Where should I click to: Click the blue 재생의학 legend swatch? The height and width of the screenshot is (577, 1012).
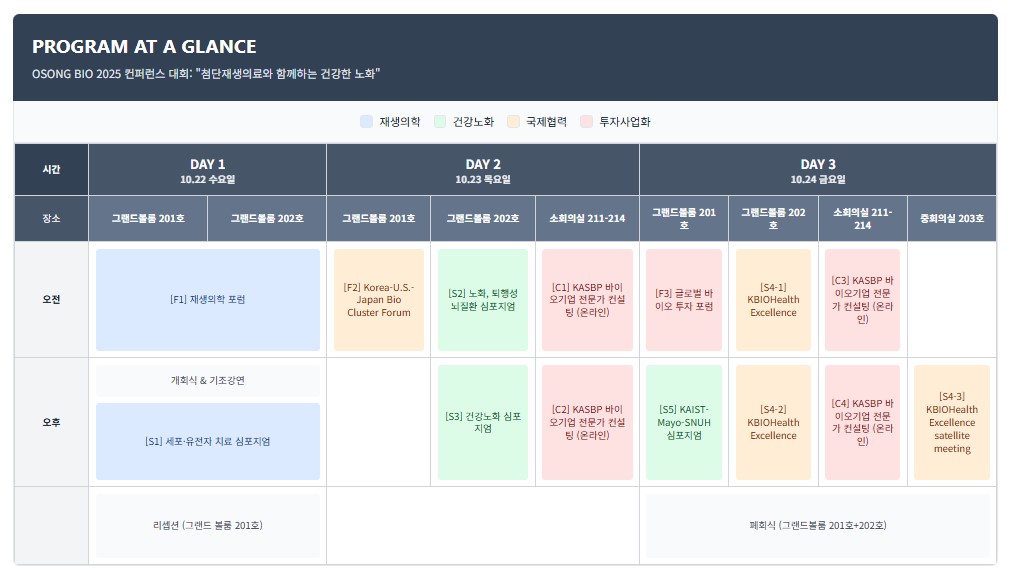366,122
